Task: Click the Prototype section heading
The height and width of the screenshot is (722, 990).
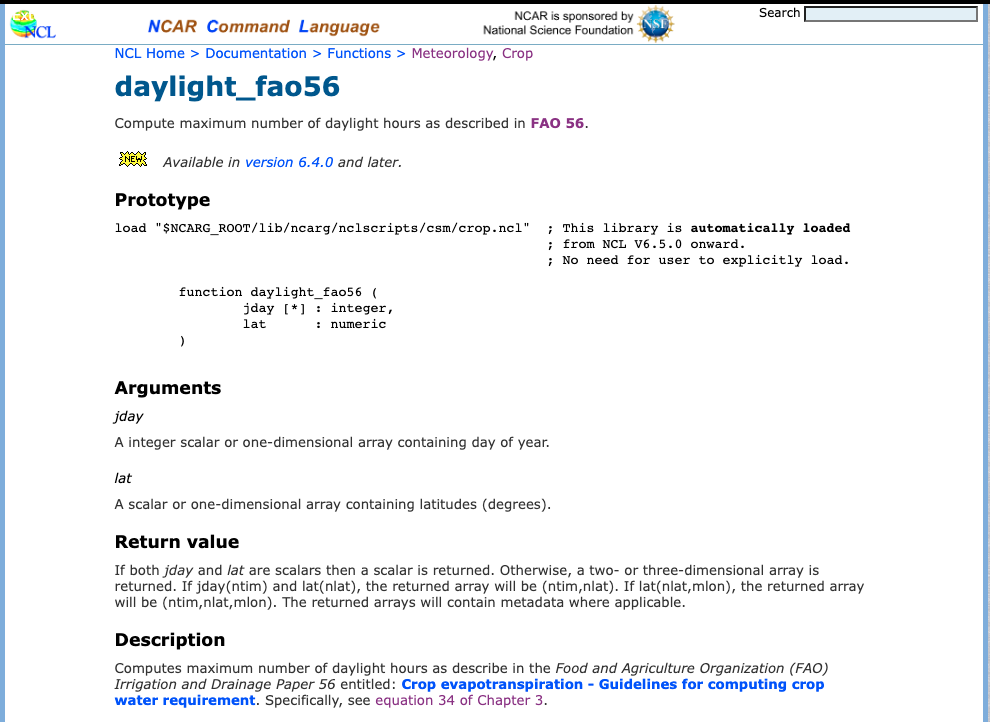Action: pos(162,200)
